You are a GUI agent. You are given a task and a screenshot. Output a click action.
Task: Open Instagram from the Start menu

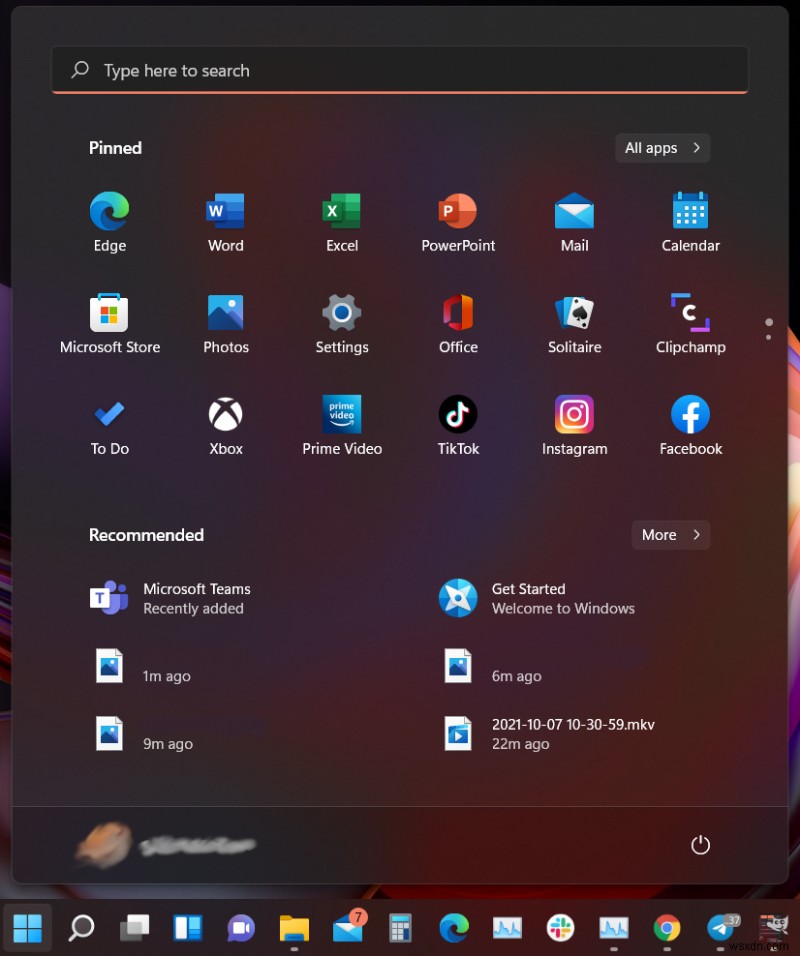click(x=574, y=423)
